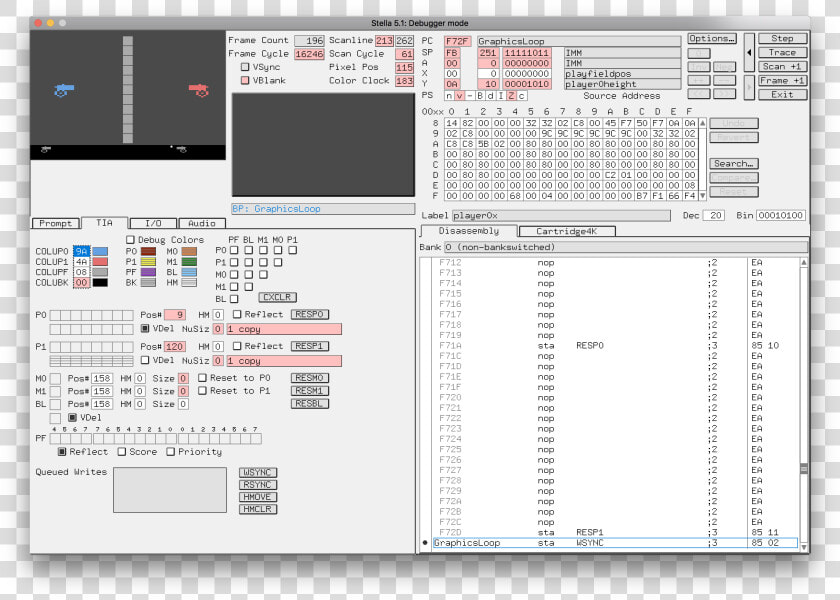Image resolution: width=840 pixels, height=600 pixels.
Task: Click the Search... button for RAM
Action: [x=734, y=163]
